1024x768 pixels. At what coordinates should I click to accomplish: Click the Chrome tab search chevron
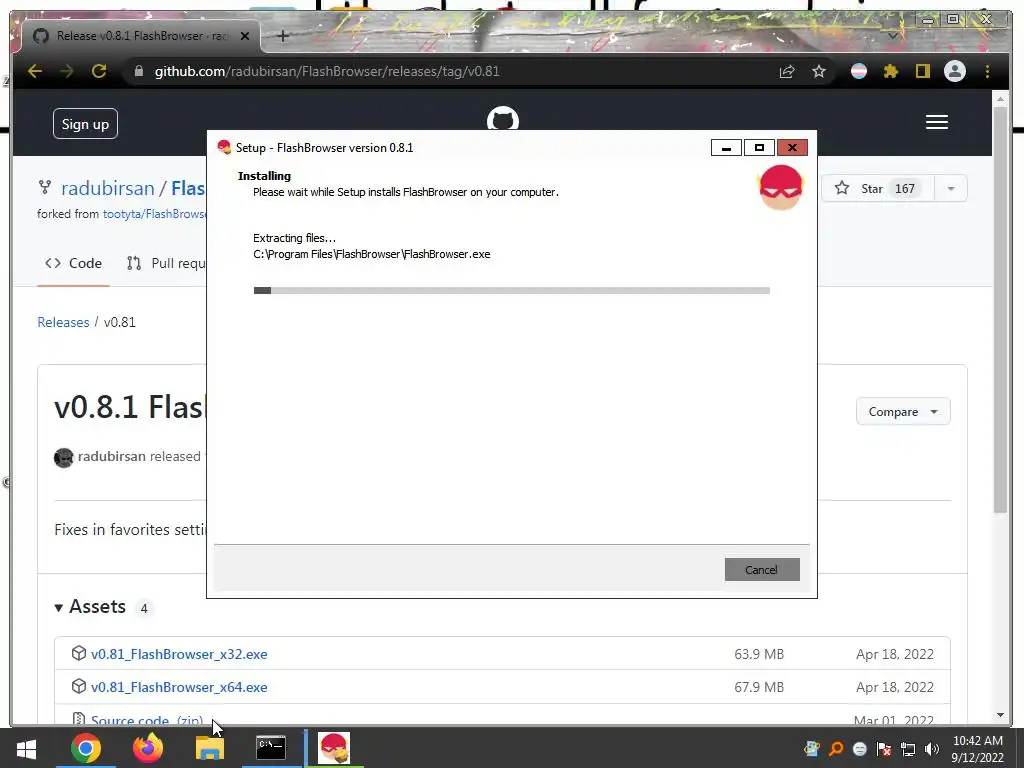(x=892, y=36)
